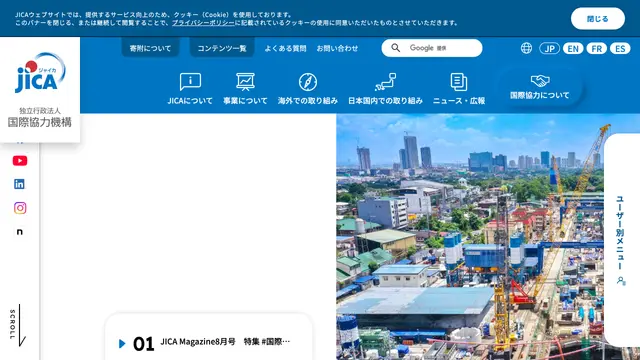Open the ニュース・広報 menu
Image resolution: width=640 pixels, height=360 pixels.
click(459, 89)
